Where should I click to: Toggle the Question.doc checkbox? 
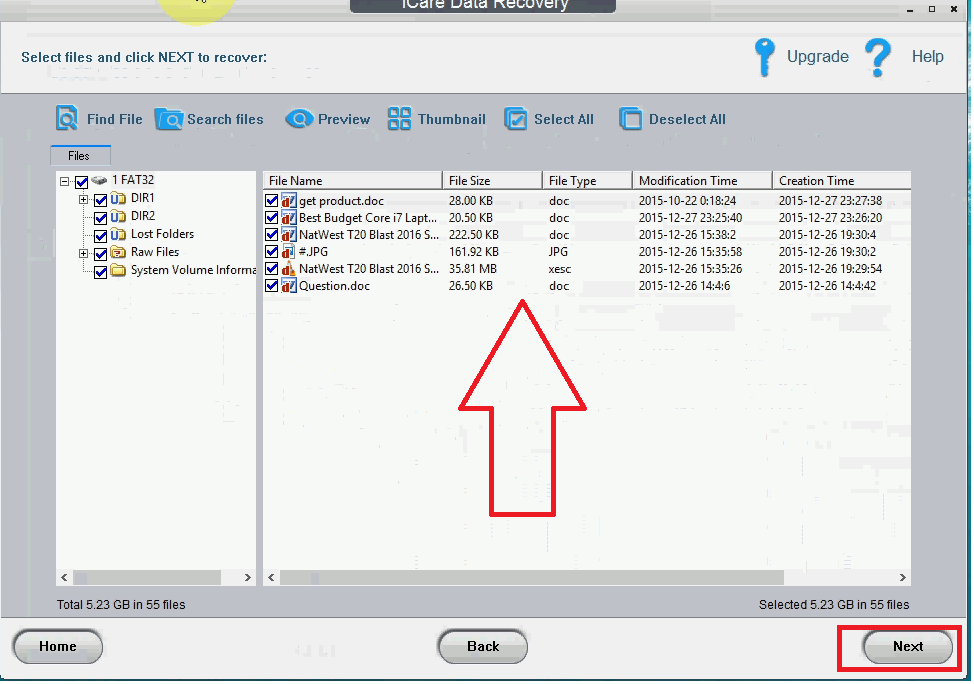coord(272,286)
